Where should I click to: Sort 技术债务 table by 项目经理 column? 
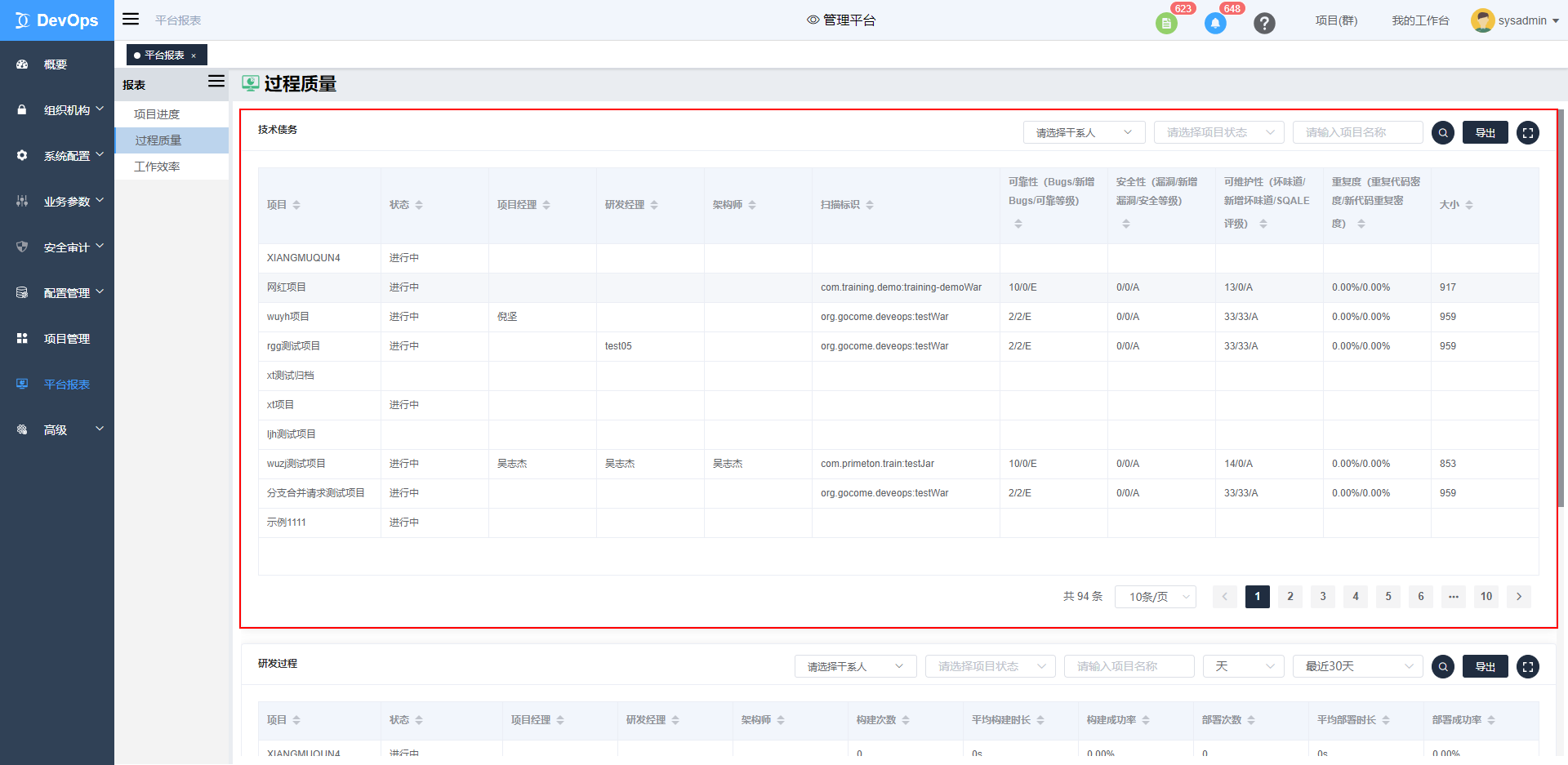coord(546,205)
